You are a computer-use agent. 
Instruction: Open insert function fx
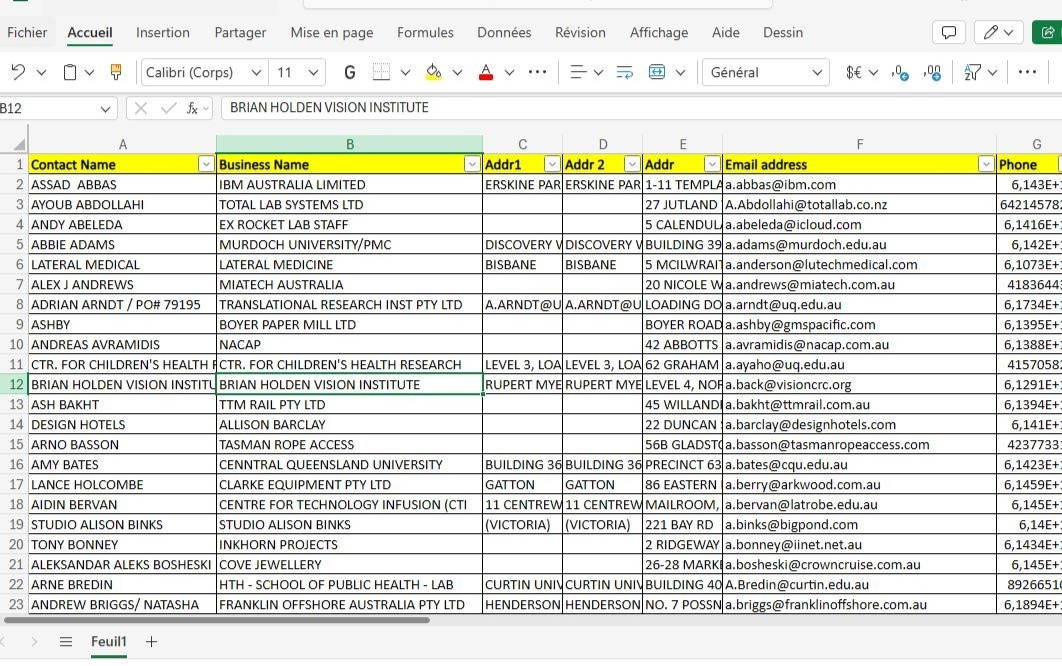pyautogui.click(x=192, y=108)
